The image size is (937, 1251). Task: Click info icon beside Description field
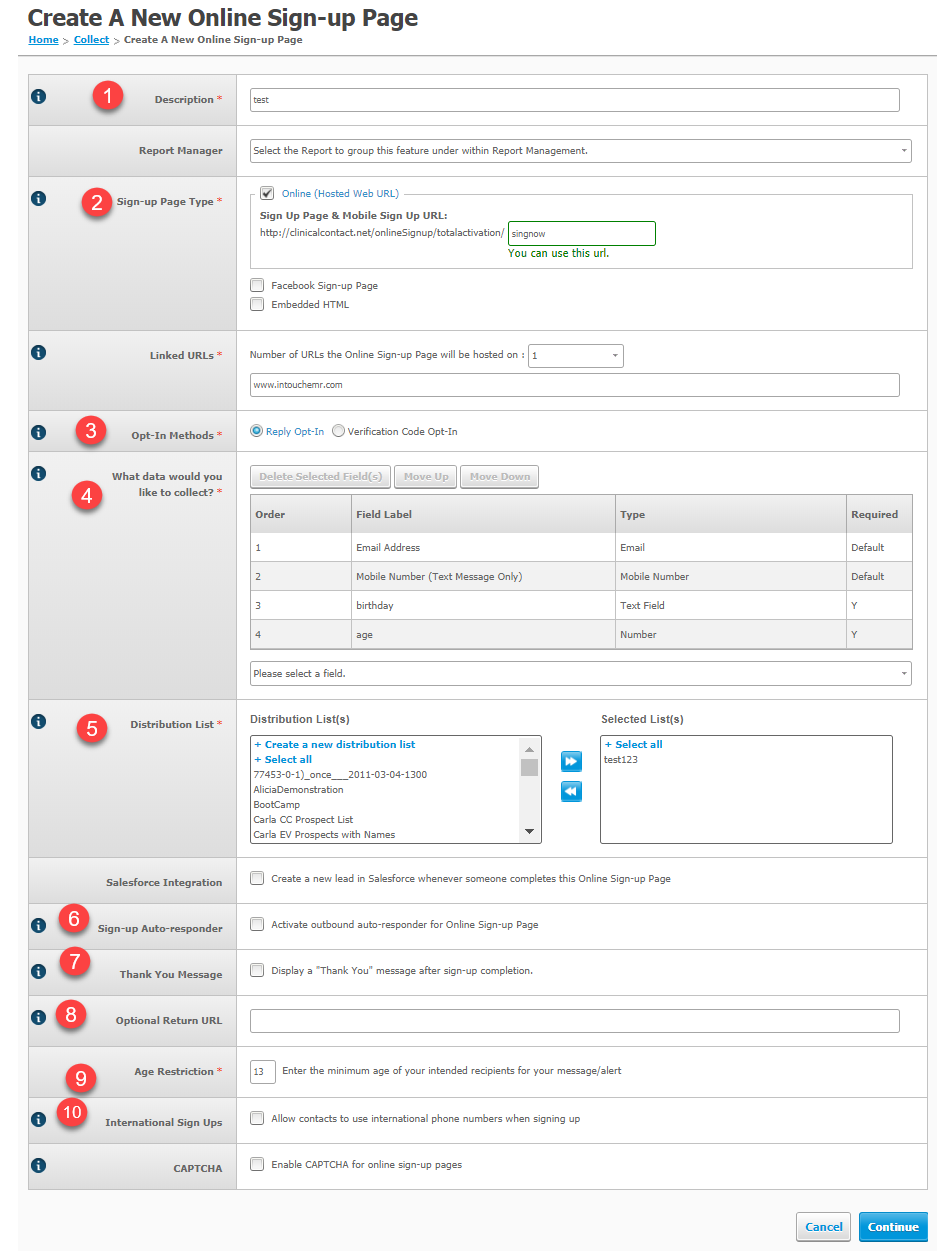click(x=39, y=97)
